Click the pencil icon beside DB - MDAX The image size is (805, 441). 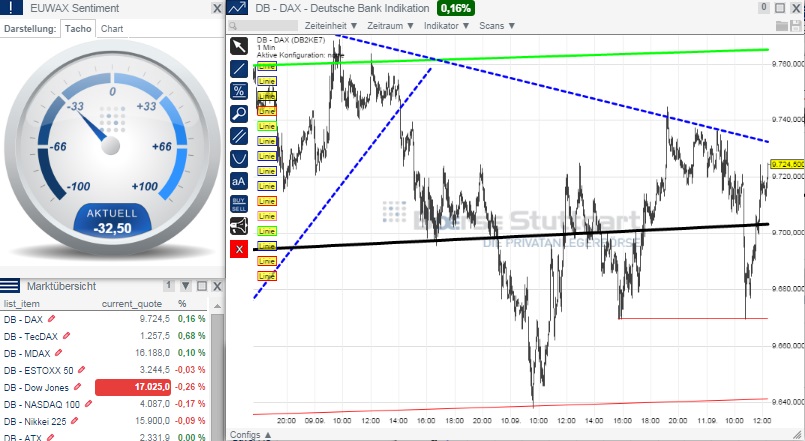[x=59, y=353]
